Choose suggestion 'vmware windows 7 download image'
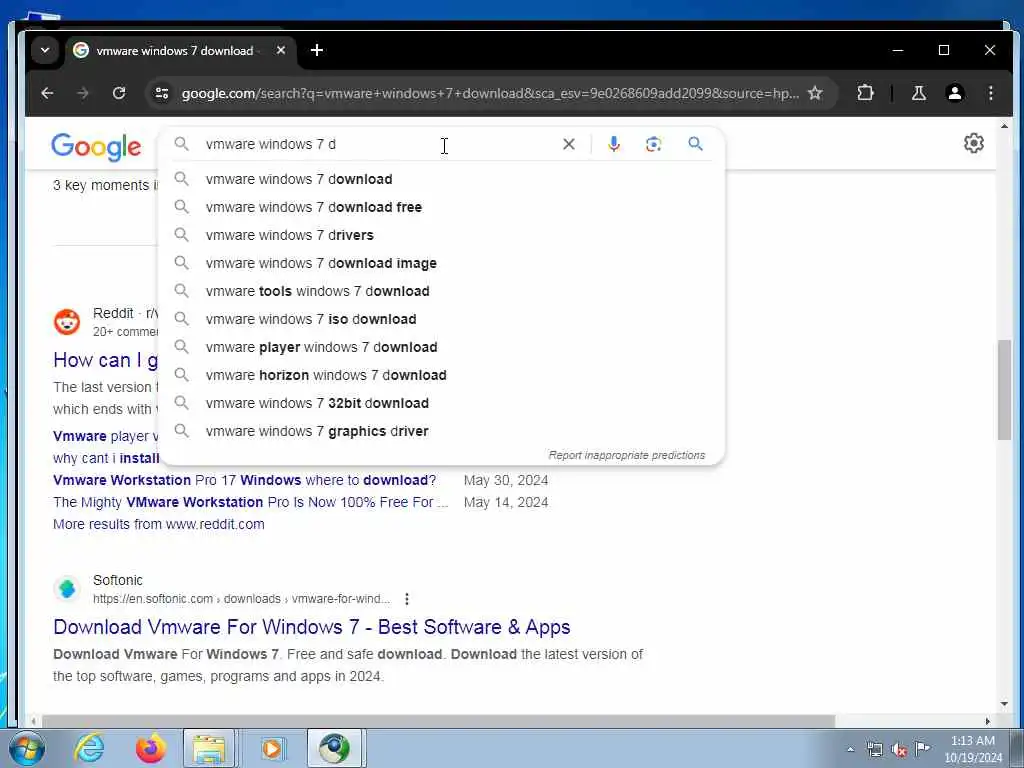1024x768 pixels. coord(441,263)
